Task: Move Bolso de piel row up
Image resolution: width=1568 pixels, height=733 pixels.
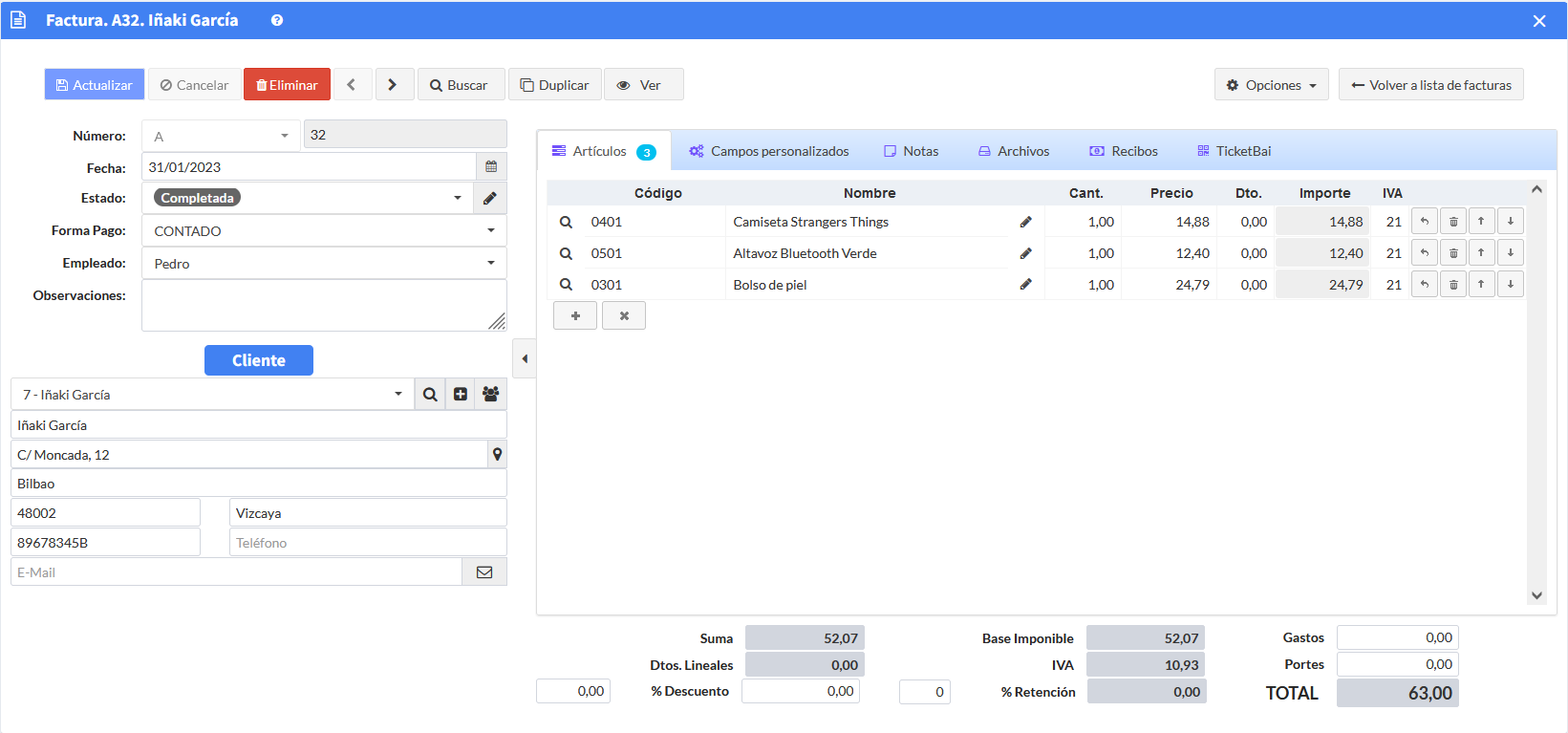Action: click(1482, 285)
